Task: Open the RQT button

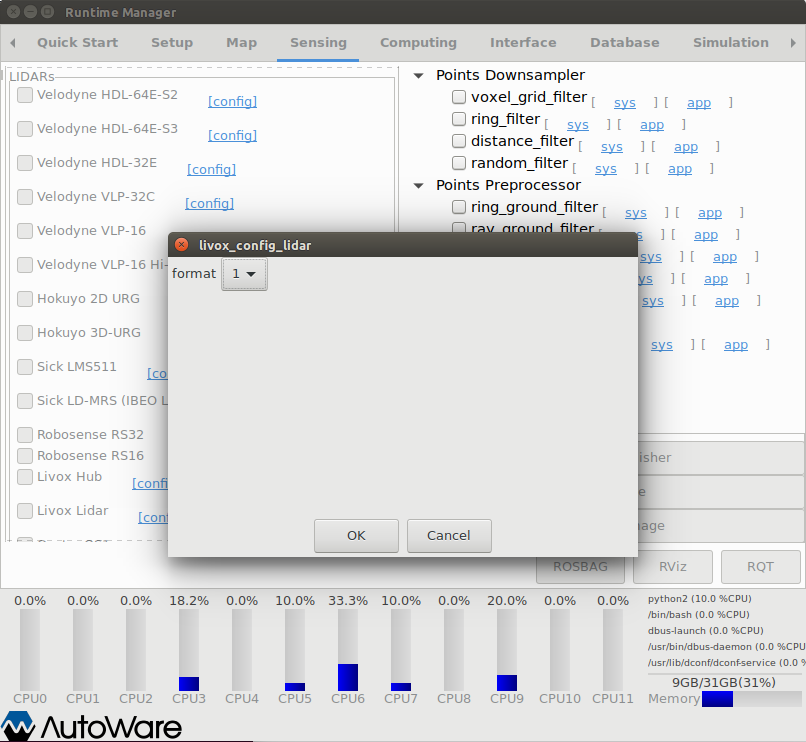Action: coord(760,567)
